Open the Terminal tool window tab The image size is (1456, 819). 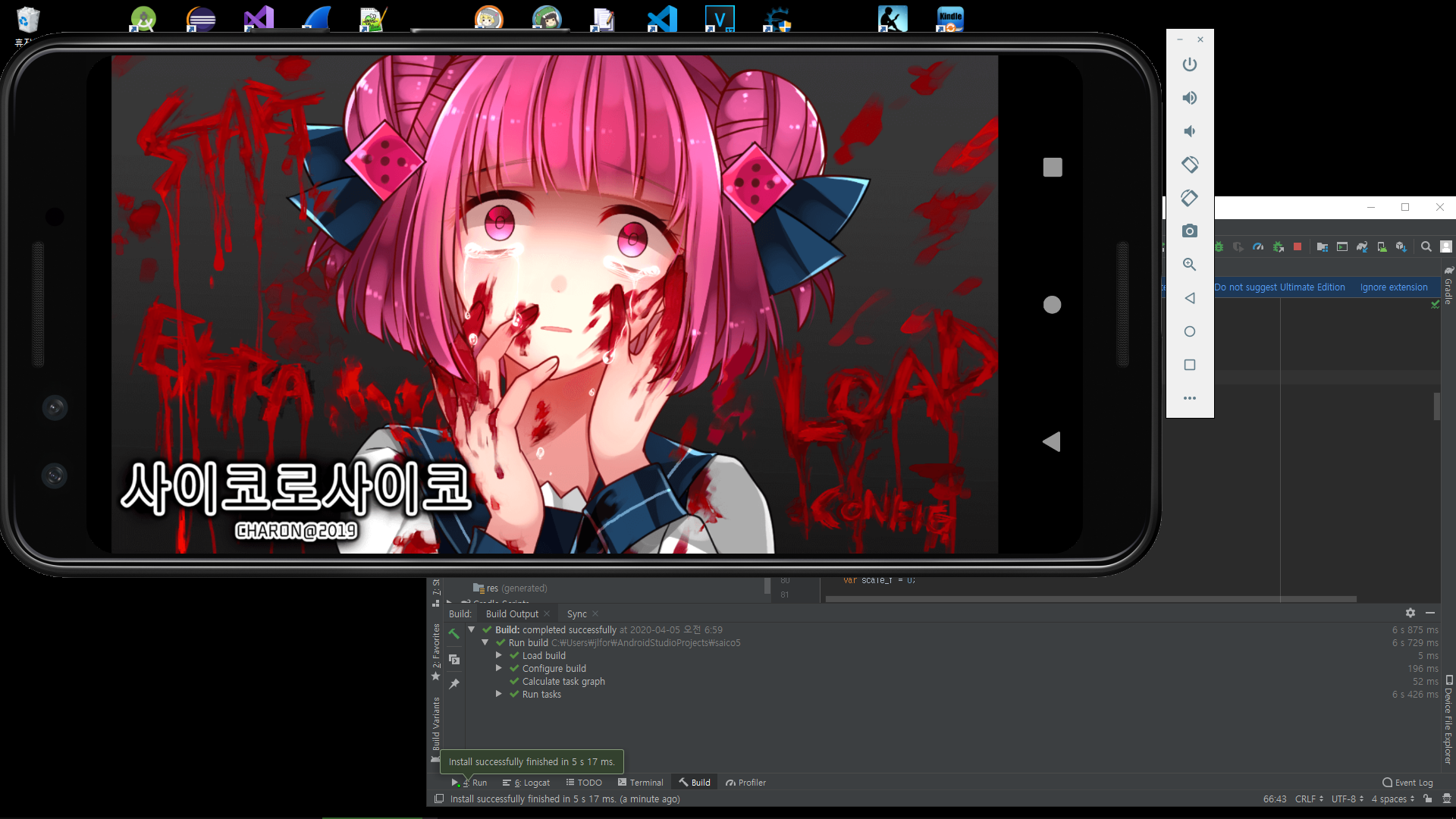click(x=641, y=783)
